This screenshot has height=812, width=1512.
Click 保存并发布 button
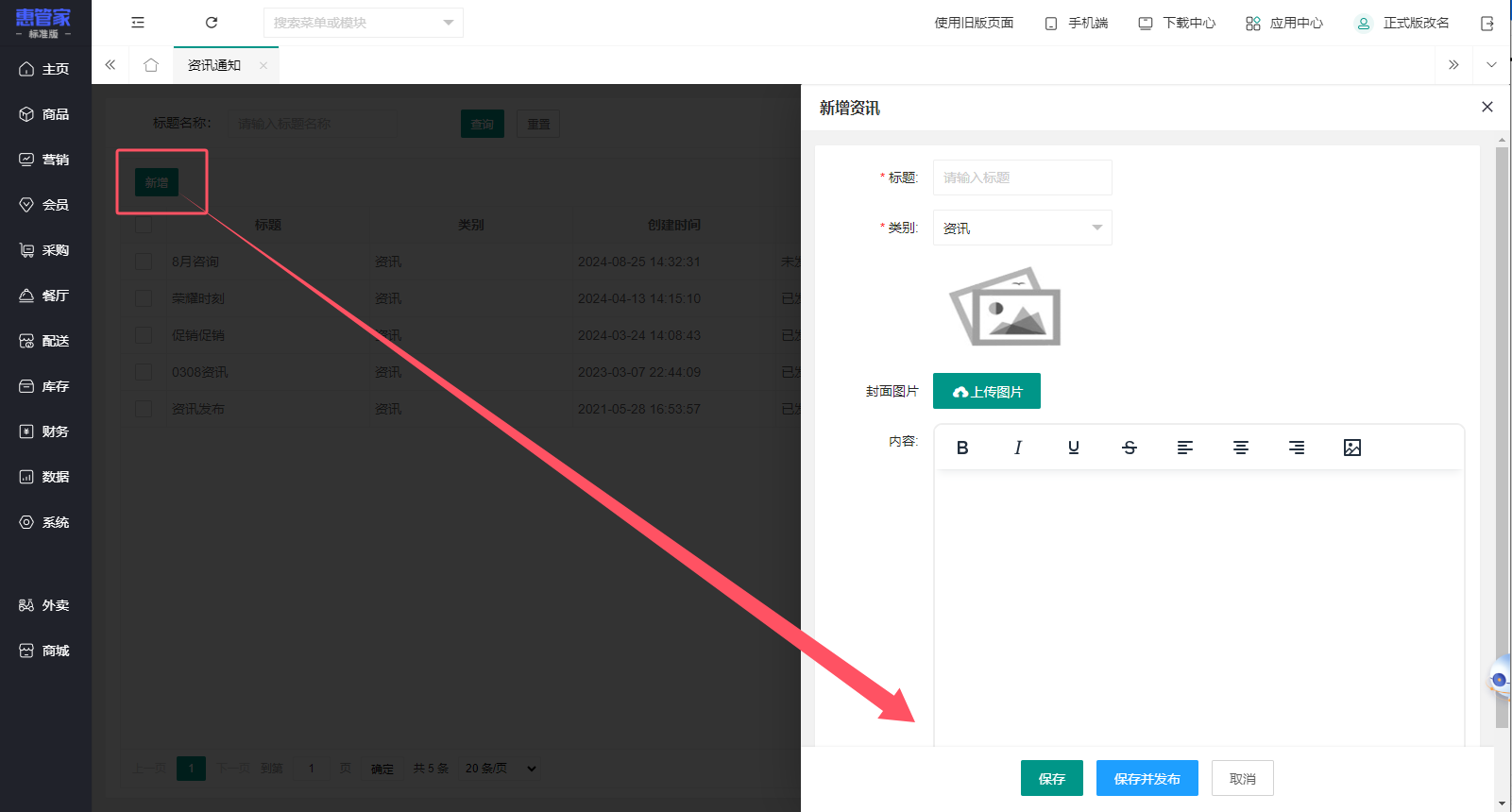(1147, 778)
